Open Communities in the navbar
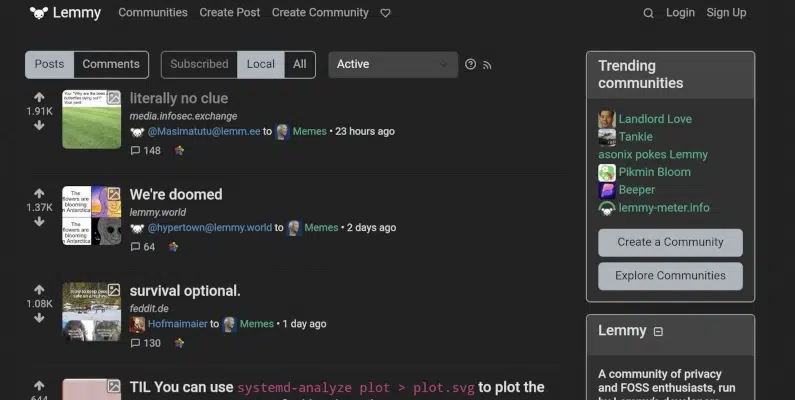The image size is (795, 400). pyautogui.click(x=152, y=13)
